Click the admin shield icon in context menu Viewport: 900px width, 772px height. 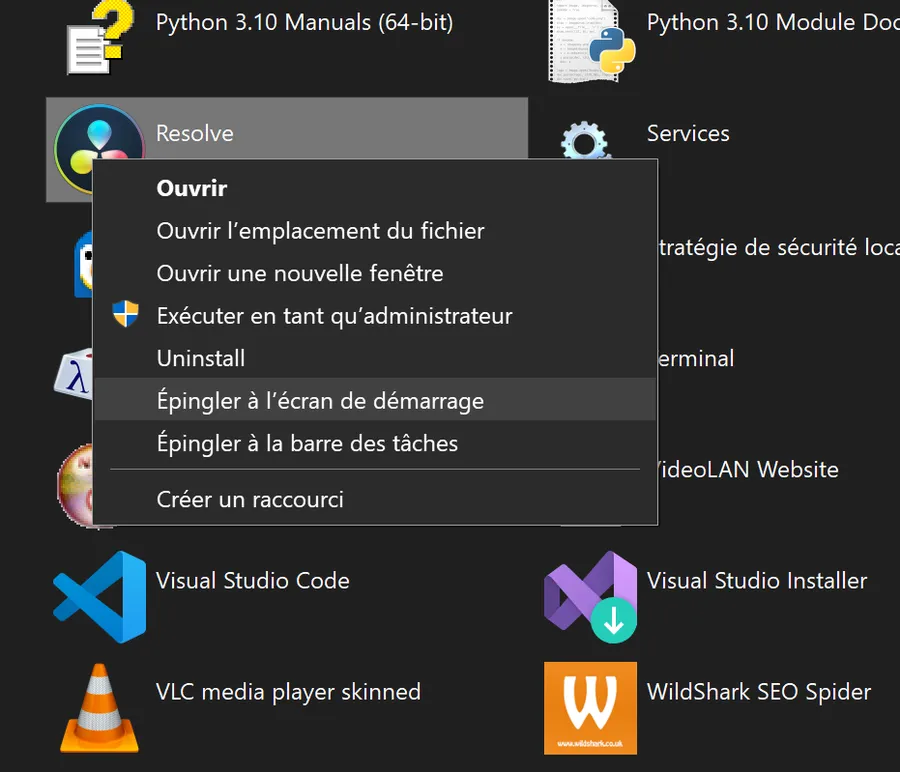(125, 314)
